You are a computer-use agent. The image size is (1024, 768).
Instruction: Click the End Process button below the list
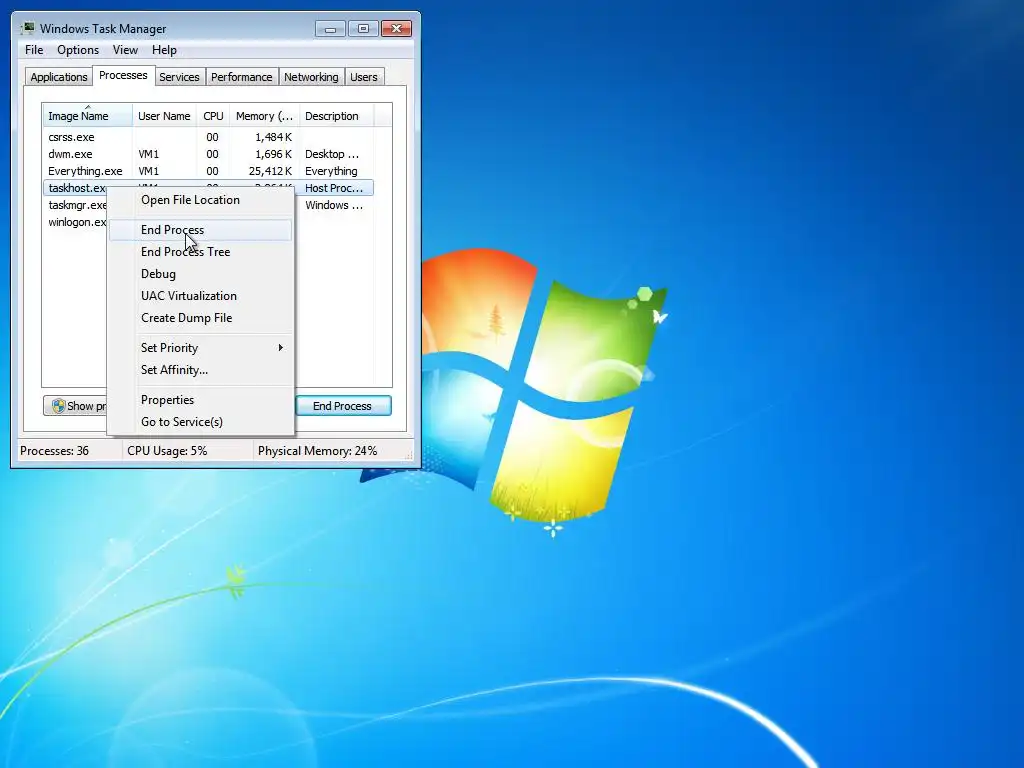pyautogui.click(x=343, y=406)
